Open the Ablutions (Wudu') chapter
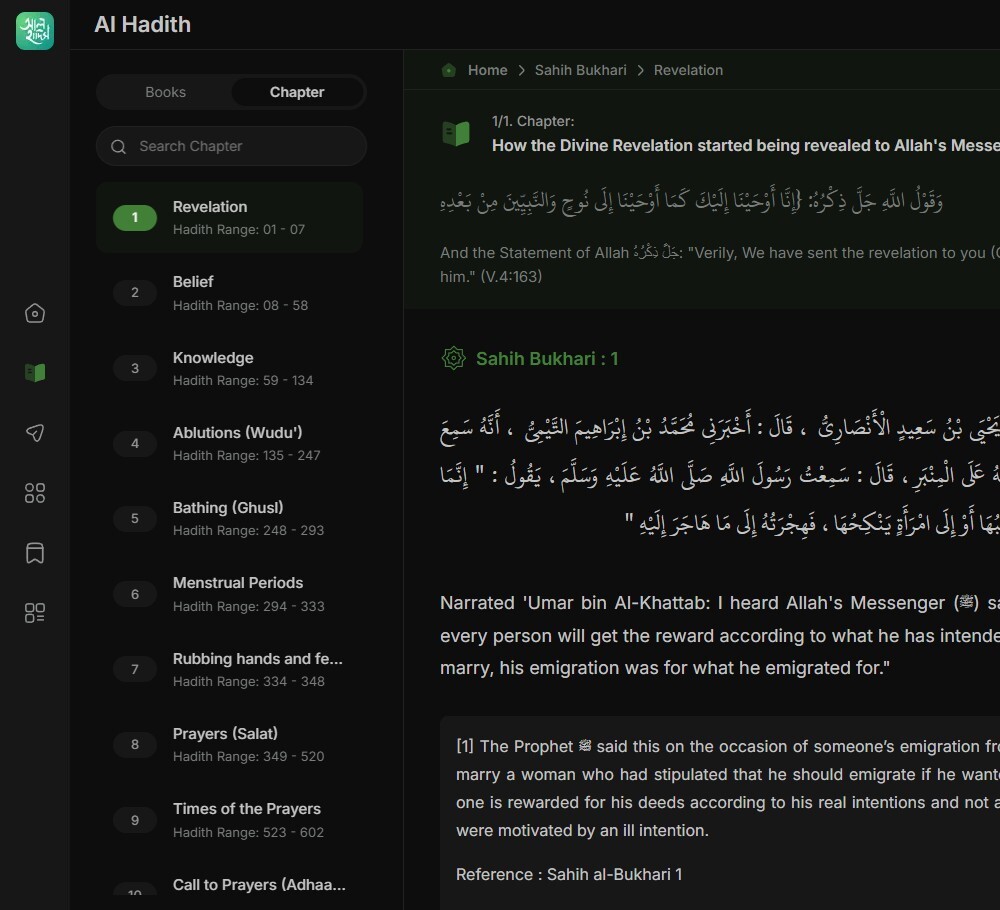 coord(230,443)
